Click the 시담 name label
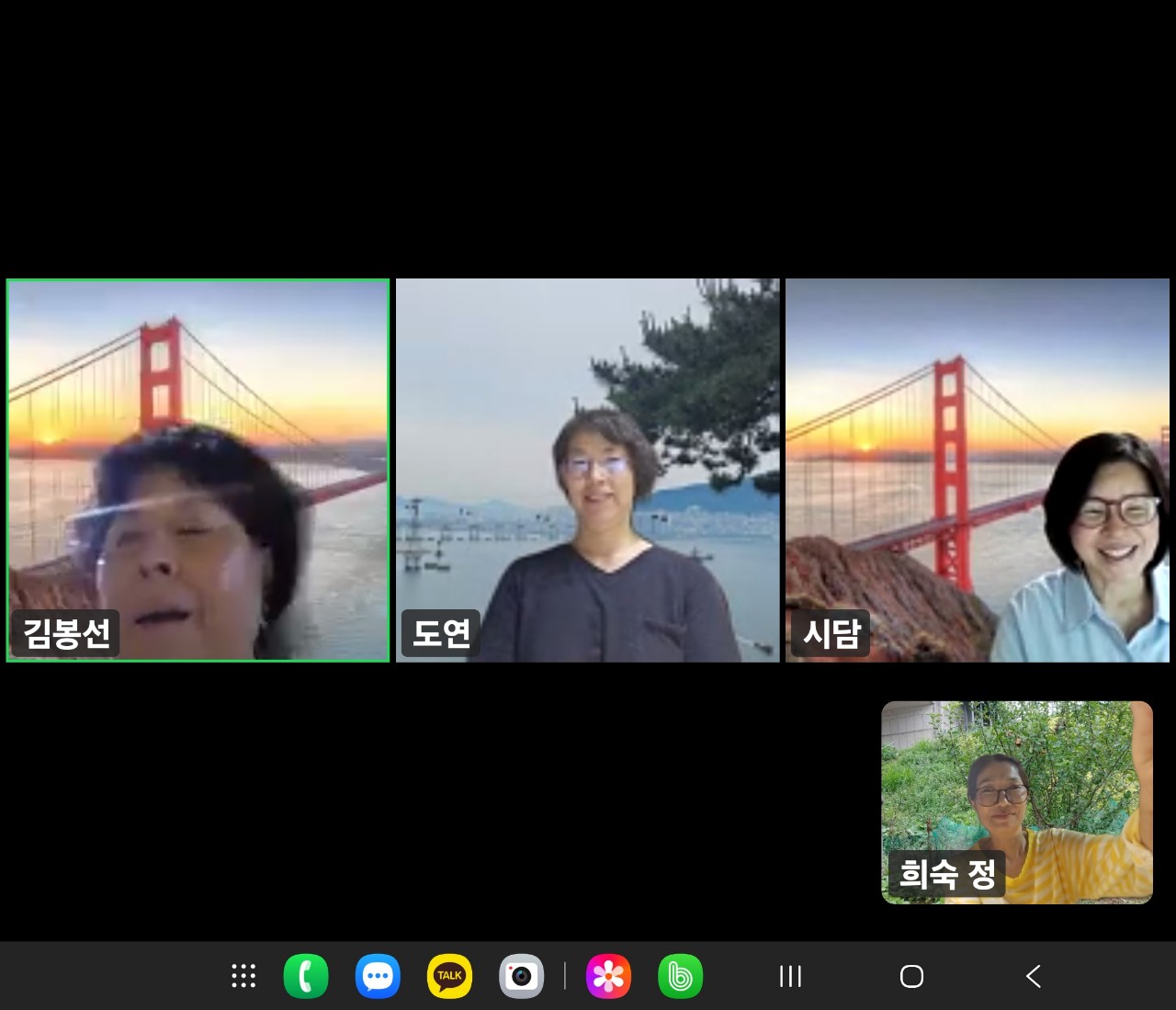This screenshot has height=1010, width=1176. (831, 633)
